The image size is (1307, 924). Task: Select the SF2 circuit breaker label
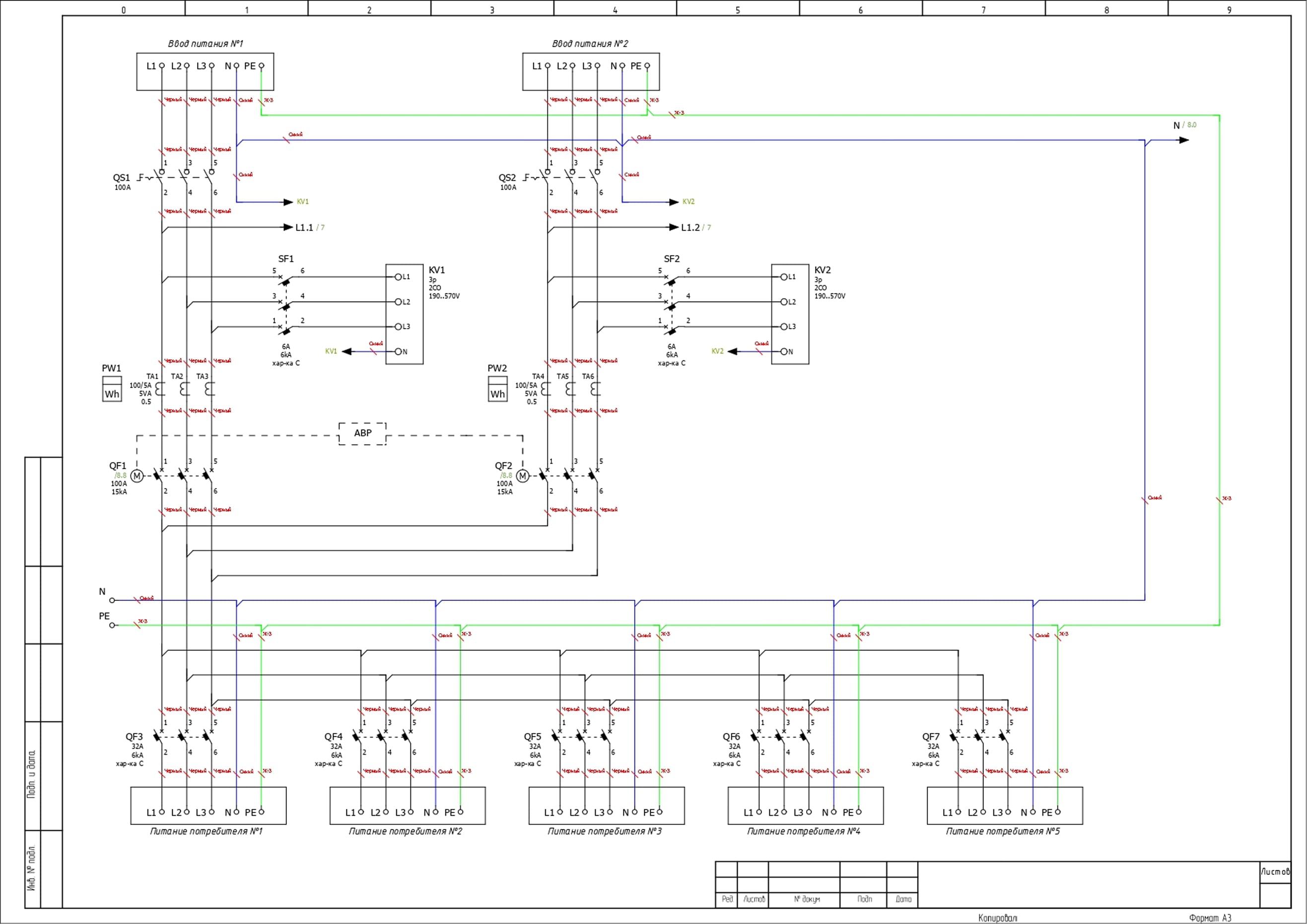pyautogui.click(x=672, y=259)
